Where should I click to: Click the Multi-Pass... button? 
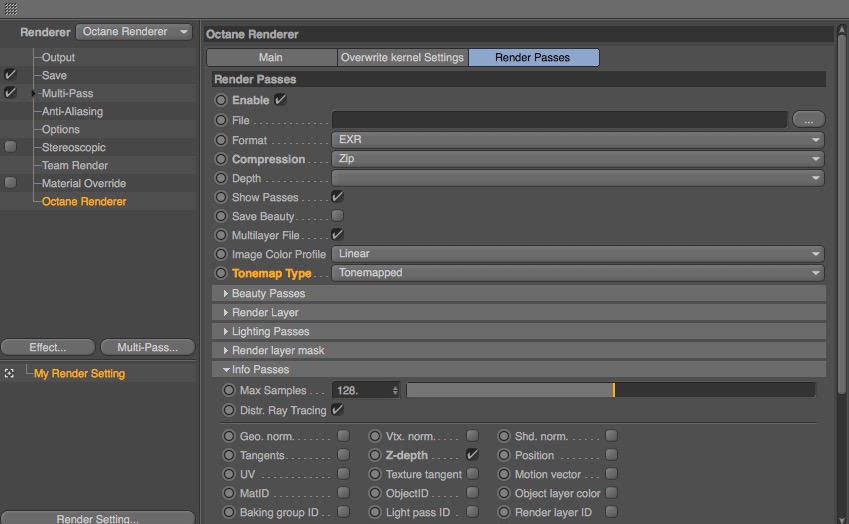147,347
